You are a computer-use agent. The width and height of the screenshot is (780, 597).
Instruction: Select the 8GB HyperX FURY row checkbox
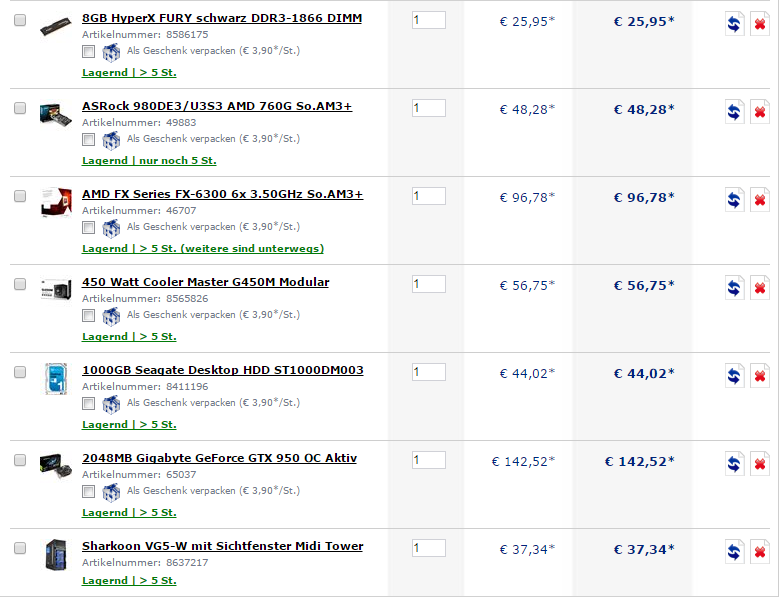[20, 20]
